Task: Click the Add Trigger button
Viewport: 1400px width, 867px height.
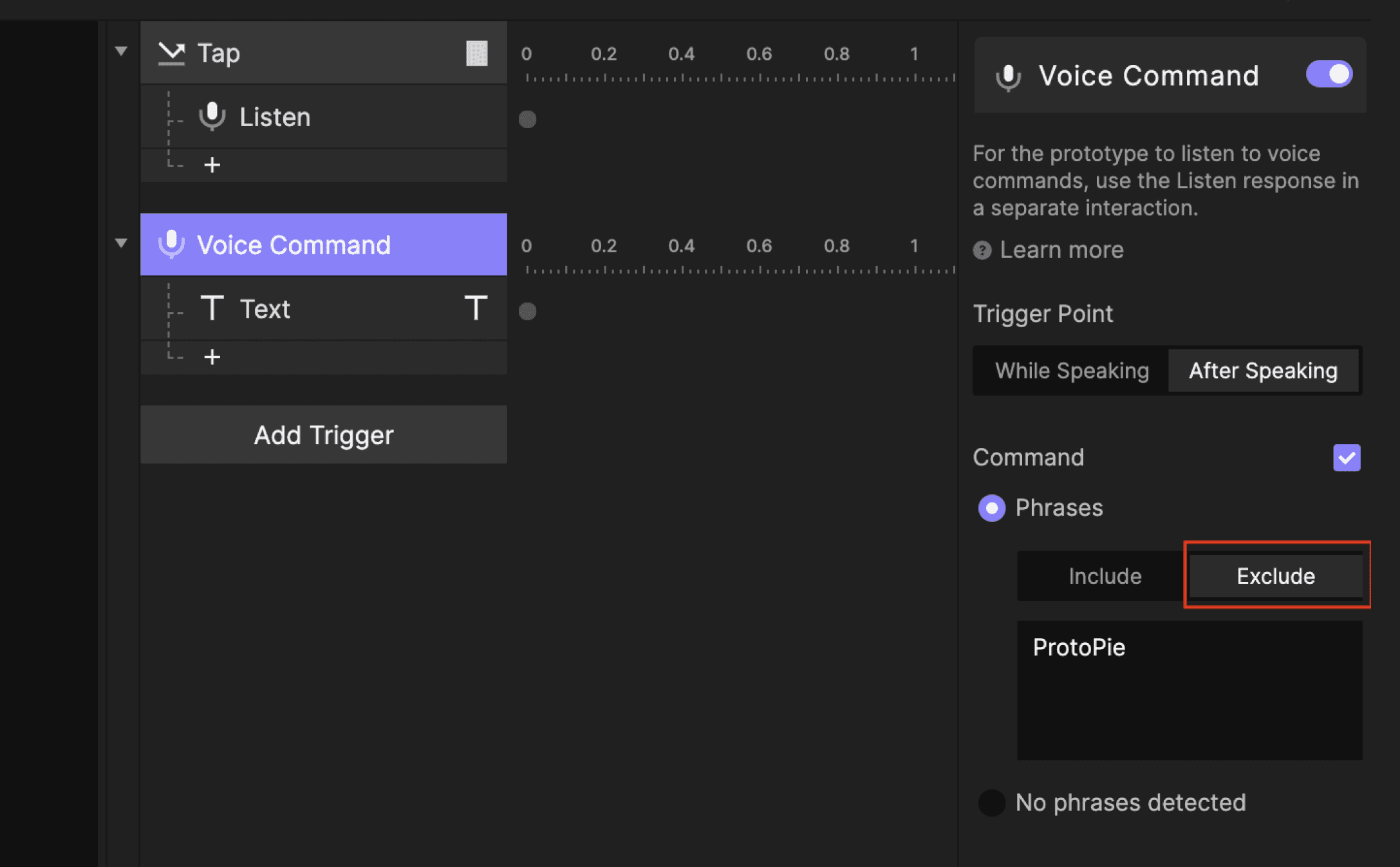Action: tap(323, 434)
